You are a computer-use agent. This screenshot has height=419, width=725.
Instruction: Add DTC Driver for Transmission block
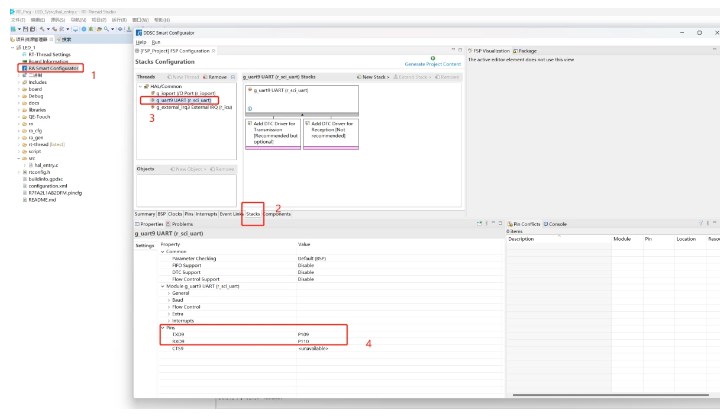point(273,134)
